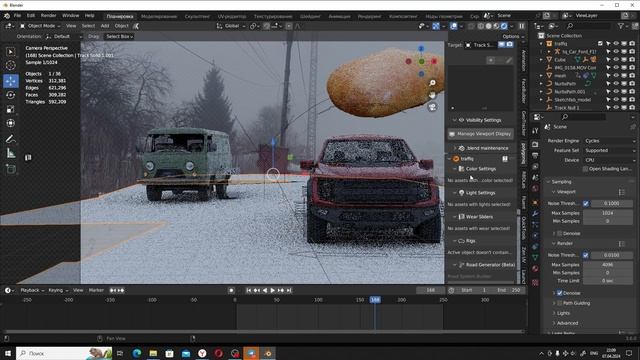Open the viewport Add menu
640x360 pixels.
click(105, 26)
